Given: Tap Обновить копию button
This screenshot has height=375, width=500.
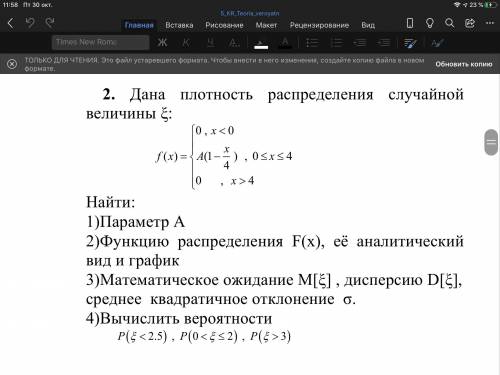Looking at the screenshot, I should 464,64.
